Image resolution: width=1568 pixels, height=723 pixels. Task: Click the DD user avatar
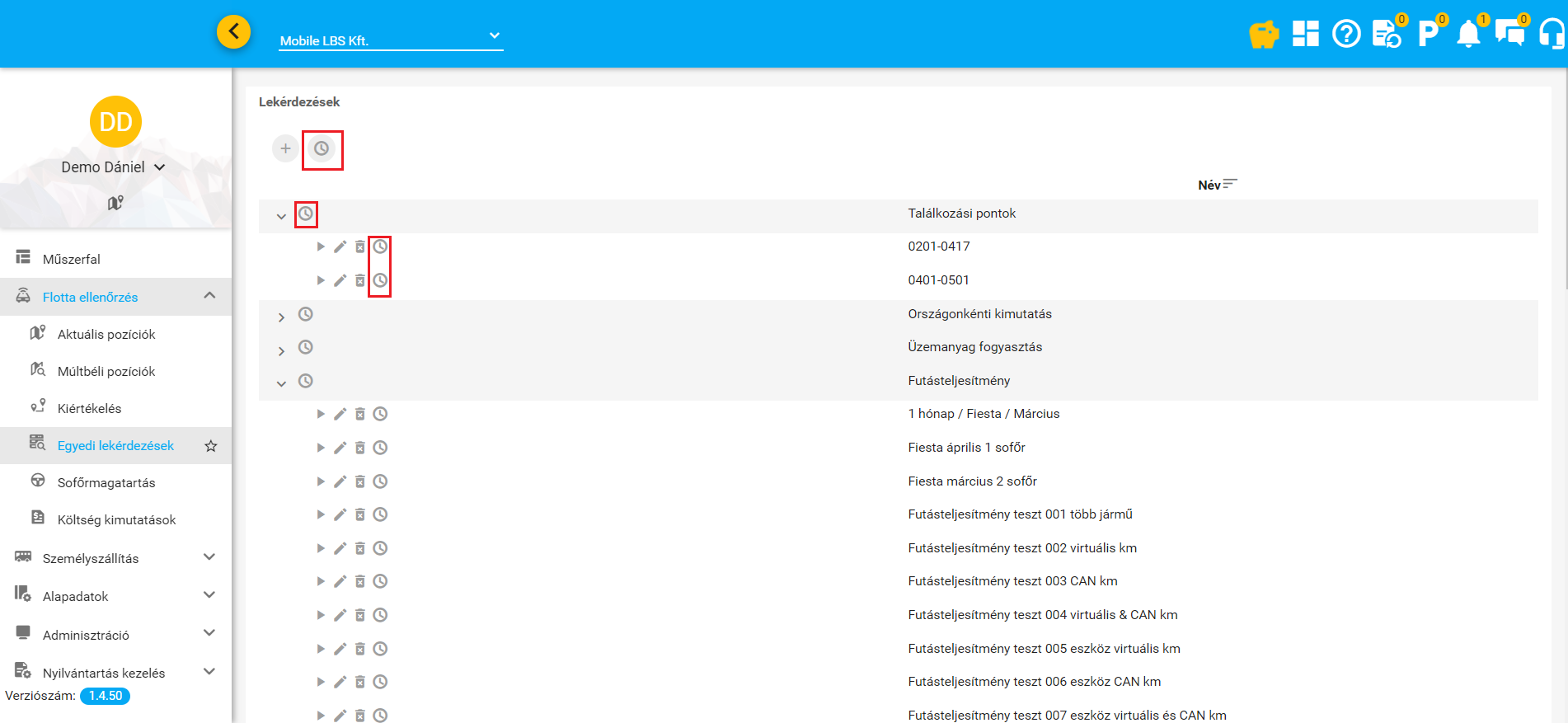tap(115, 122)
